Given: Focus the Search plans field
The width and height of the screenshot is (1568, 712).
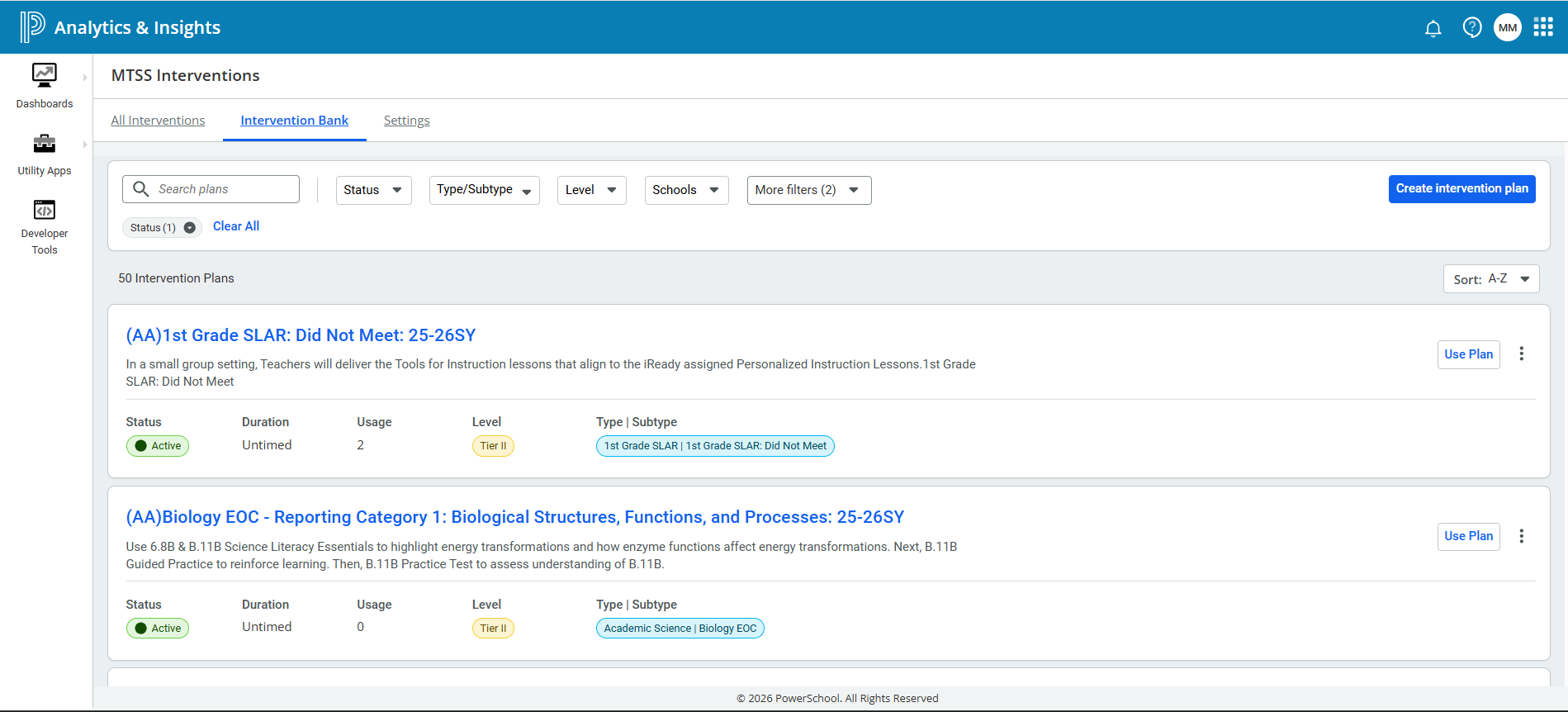Looking at the screenshot, I should click(211, 189).
